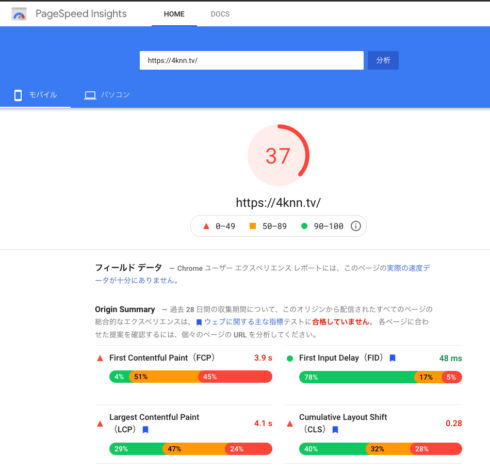Viewport: 490px width, 471px height.
Task: Click the score gauge showing 37
Action: [278, 155]
